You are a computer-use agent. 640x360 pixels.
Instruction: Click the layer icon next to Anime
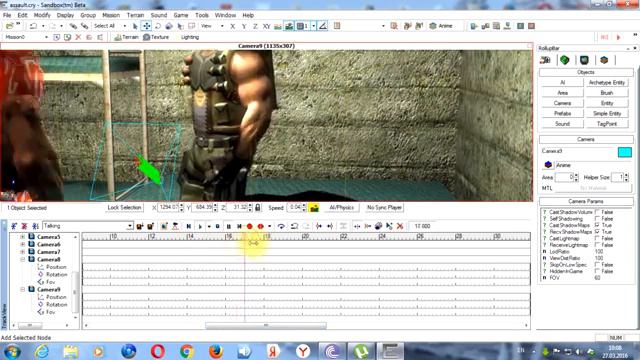click(x=548, y=165)
